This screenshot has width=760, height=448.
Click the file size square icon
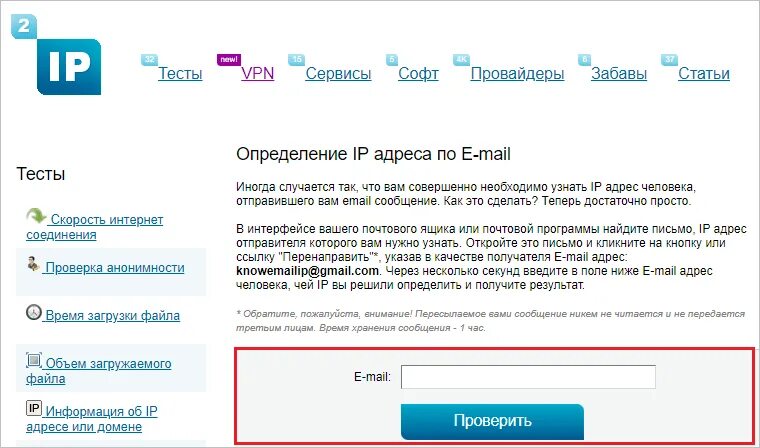pyautogui.click(x=33, y=360)
